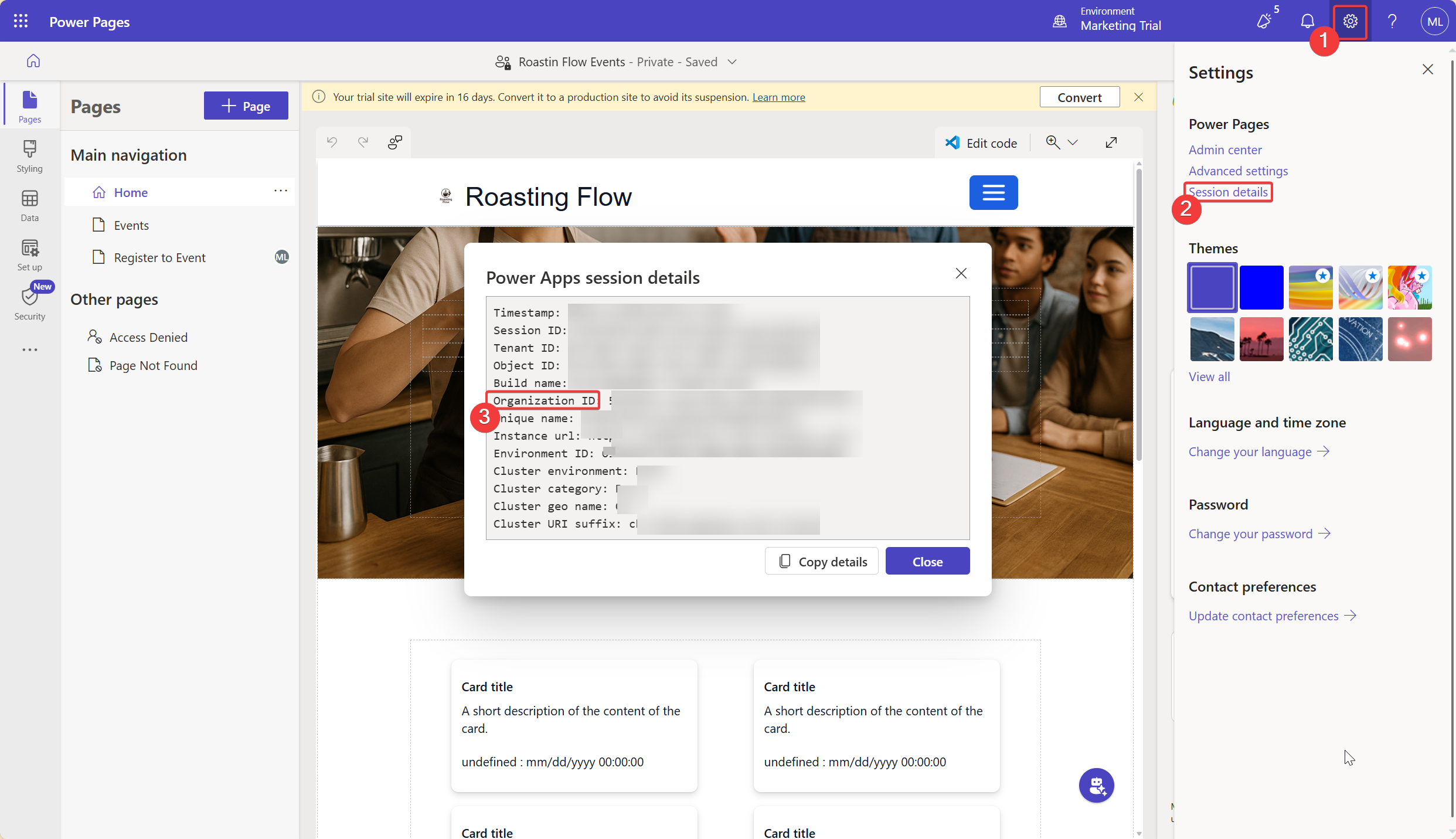Click the Copy details button
The image size is (1456, 839).
(x=821, y=561)
